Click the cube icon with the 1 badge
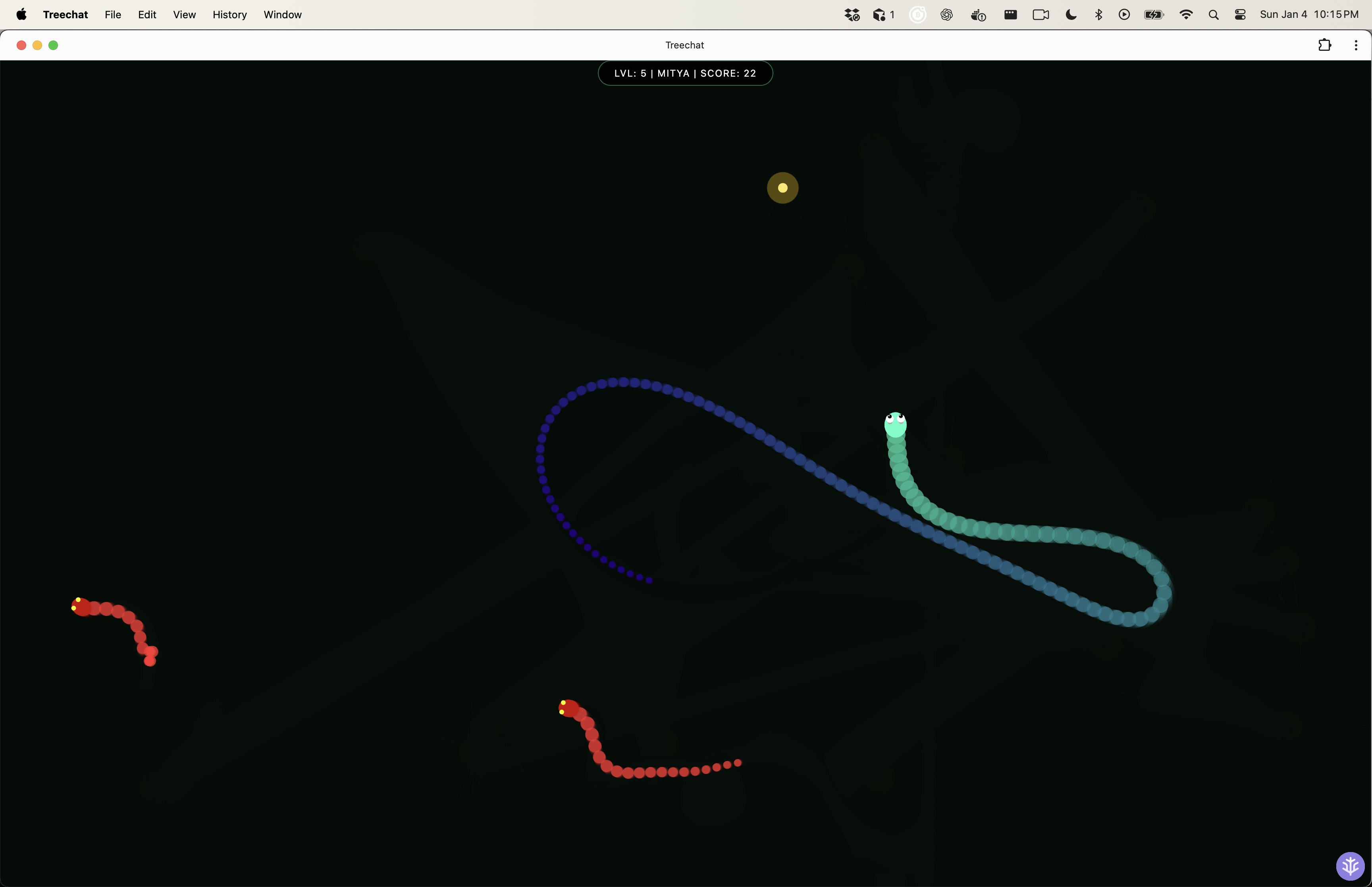The image size is (1372, 887). (x=883, y=14)
